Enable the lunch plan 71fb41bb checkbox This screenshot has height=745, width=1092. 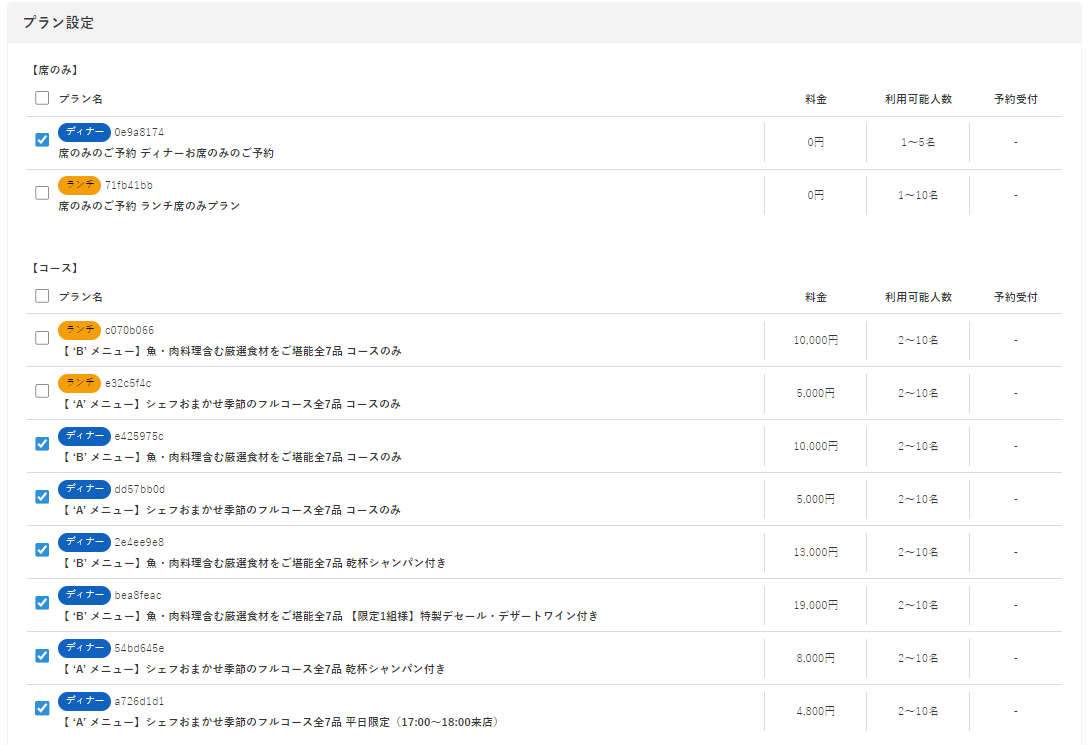[42, 193]
